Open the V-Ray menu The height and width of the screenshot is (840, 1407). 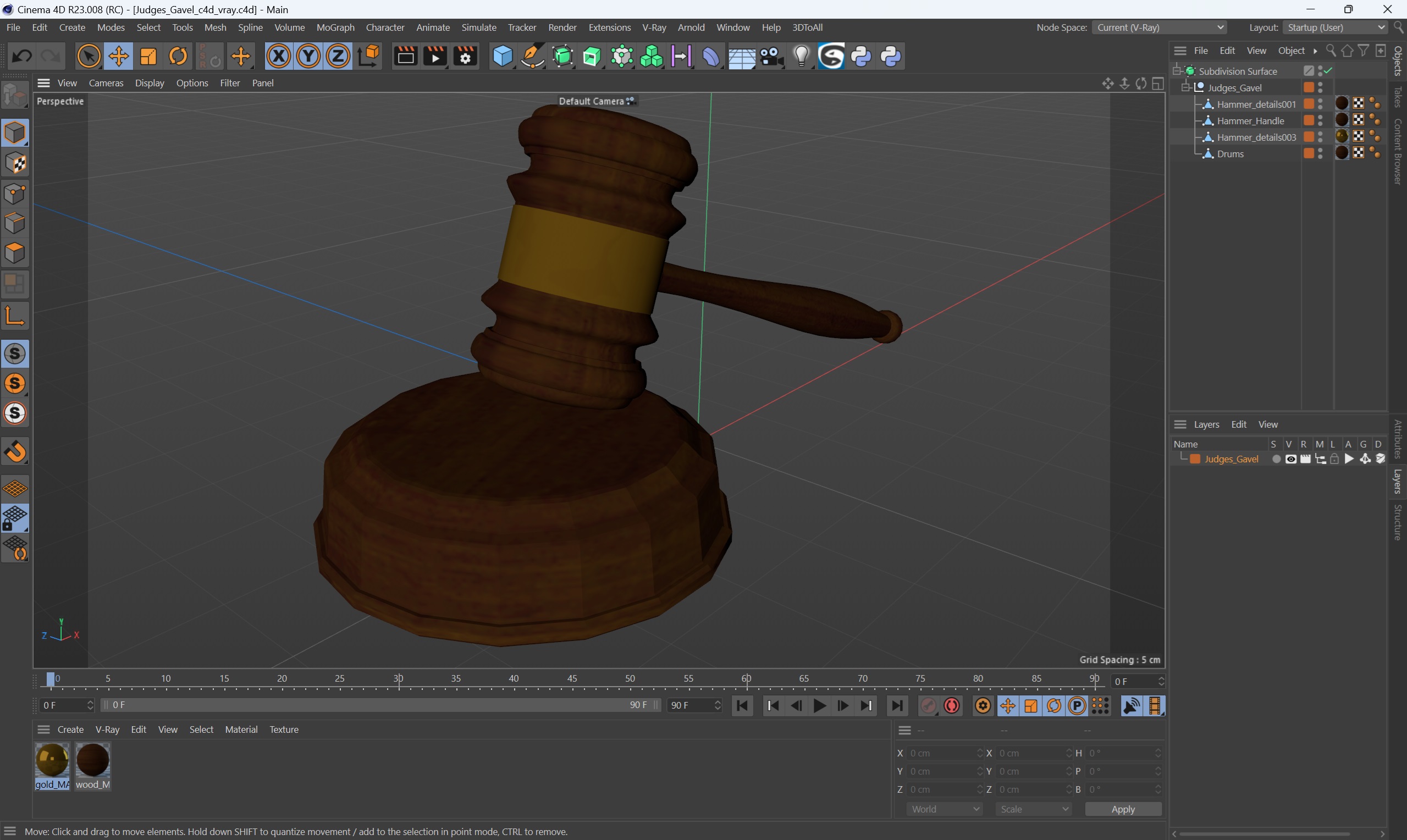tap(654, 27)
